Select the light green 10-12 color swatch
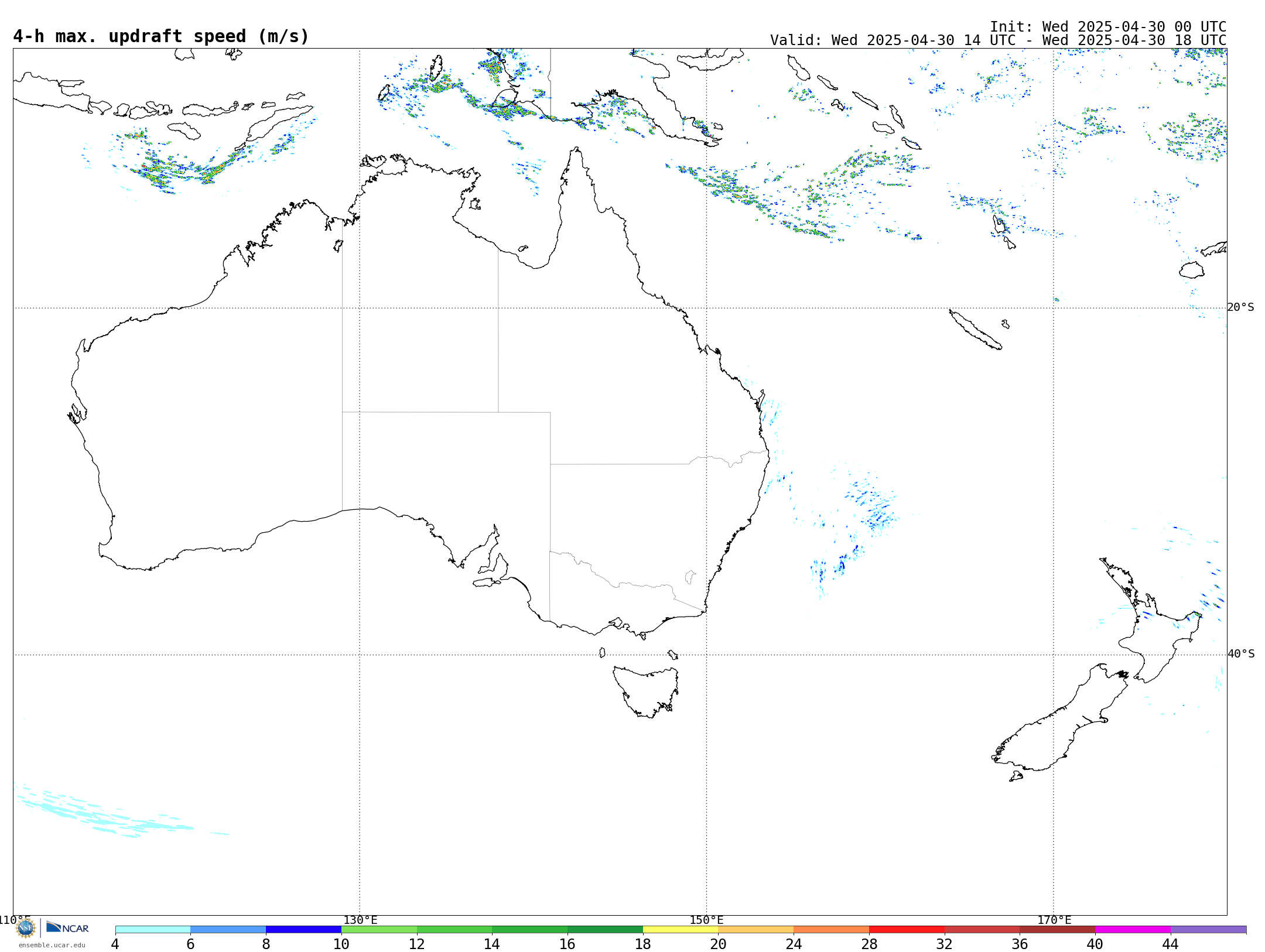 tap(379, 930)
